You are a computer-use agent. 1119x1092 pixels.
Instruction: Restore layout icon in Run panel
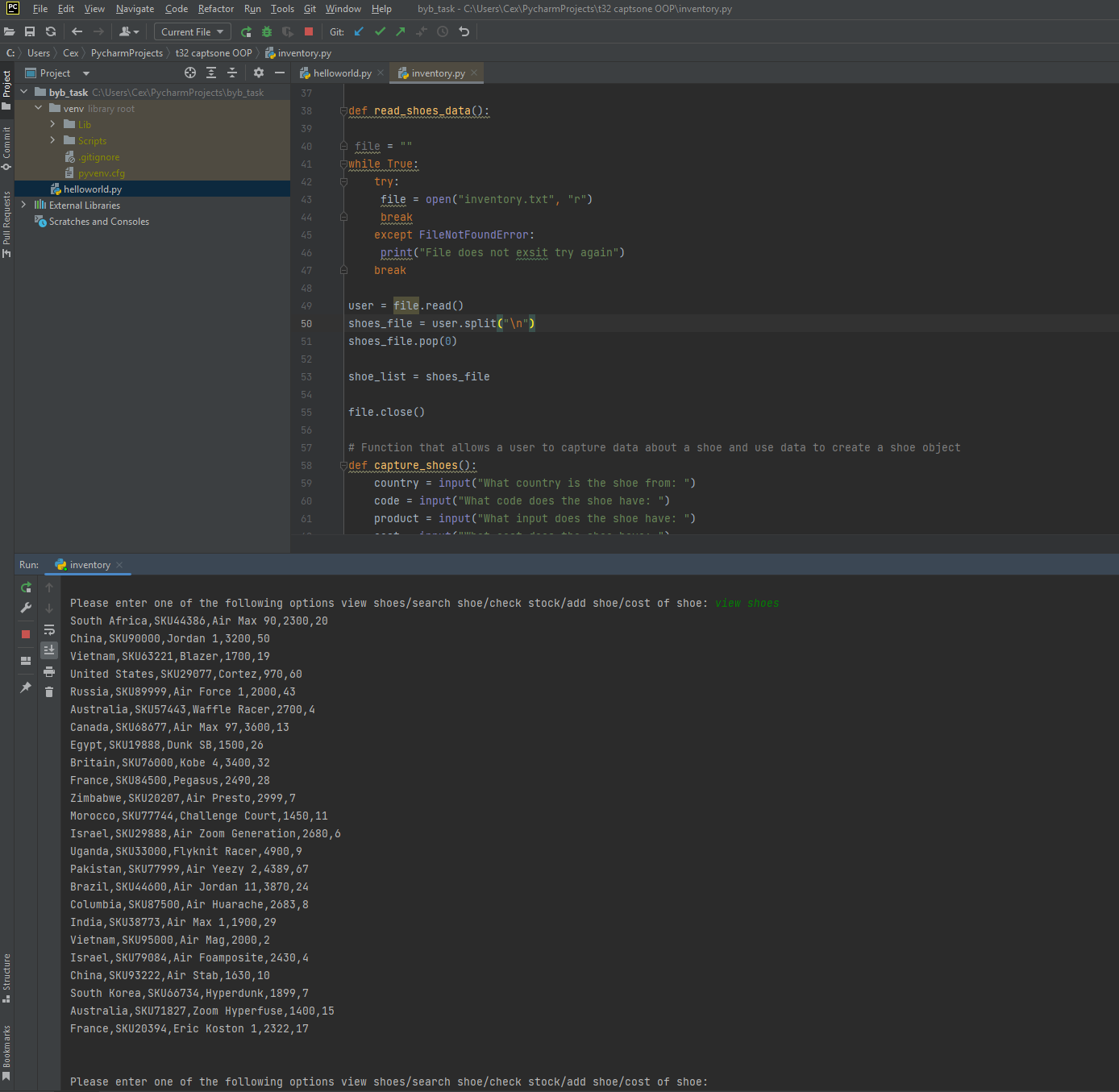(26, 661)
